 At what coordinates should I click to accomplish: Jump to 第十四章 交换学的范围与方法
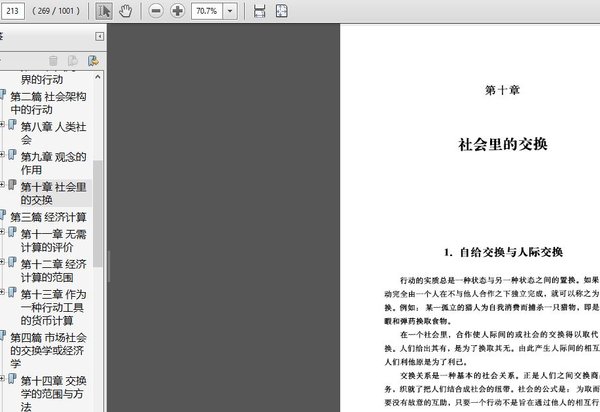click(x=54, y=393)
